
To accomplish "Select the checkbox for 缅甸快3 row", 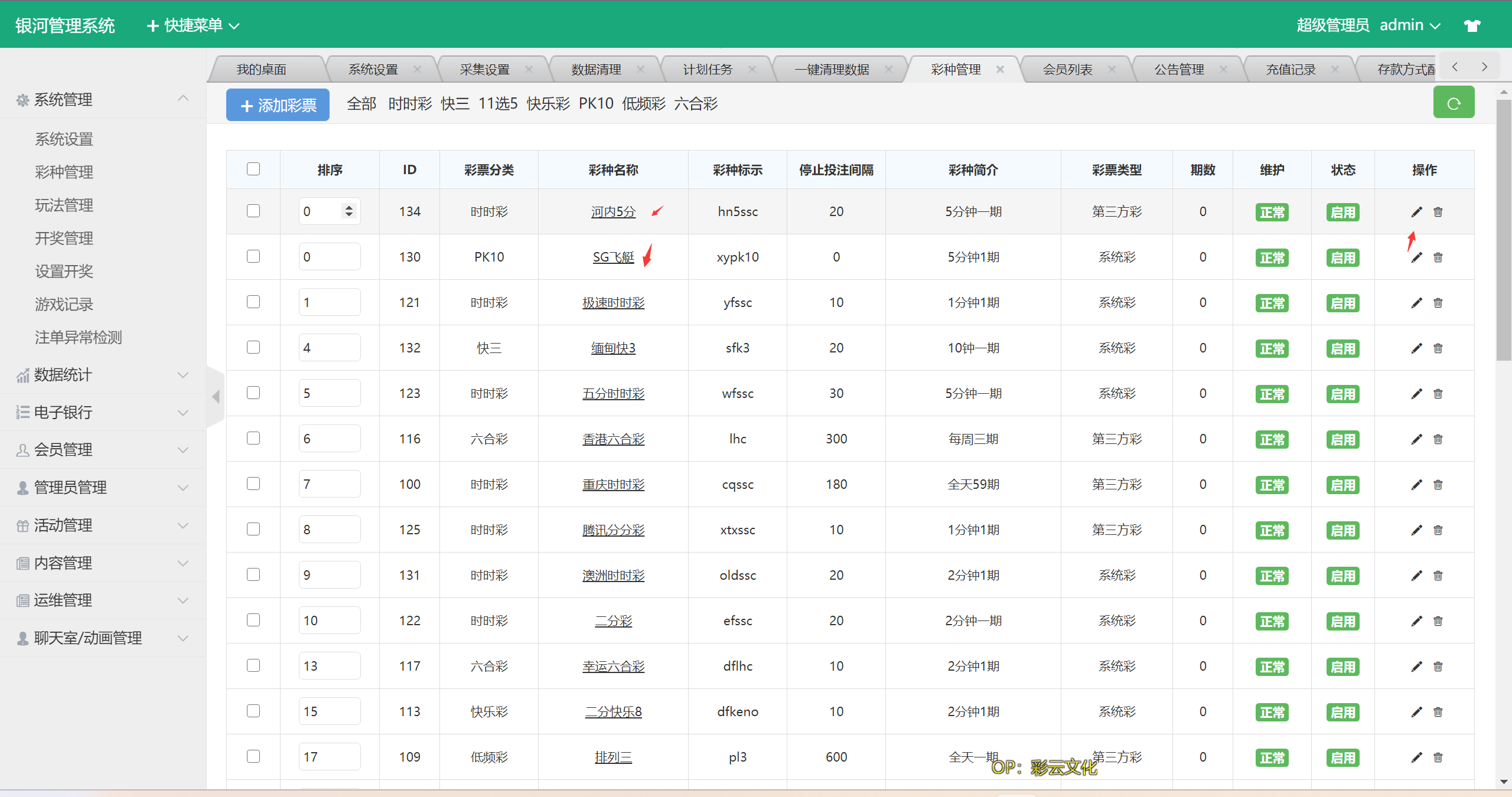I will click(x=253, y=348).
